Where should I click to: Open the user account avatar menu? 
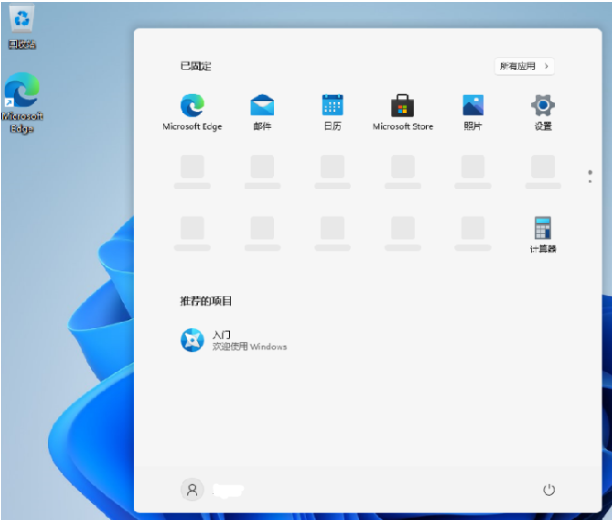pos(191,489)
